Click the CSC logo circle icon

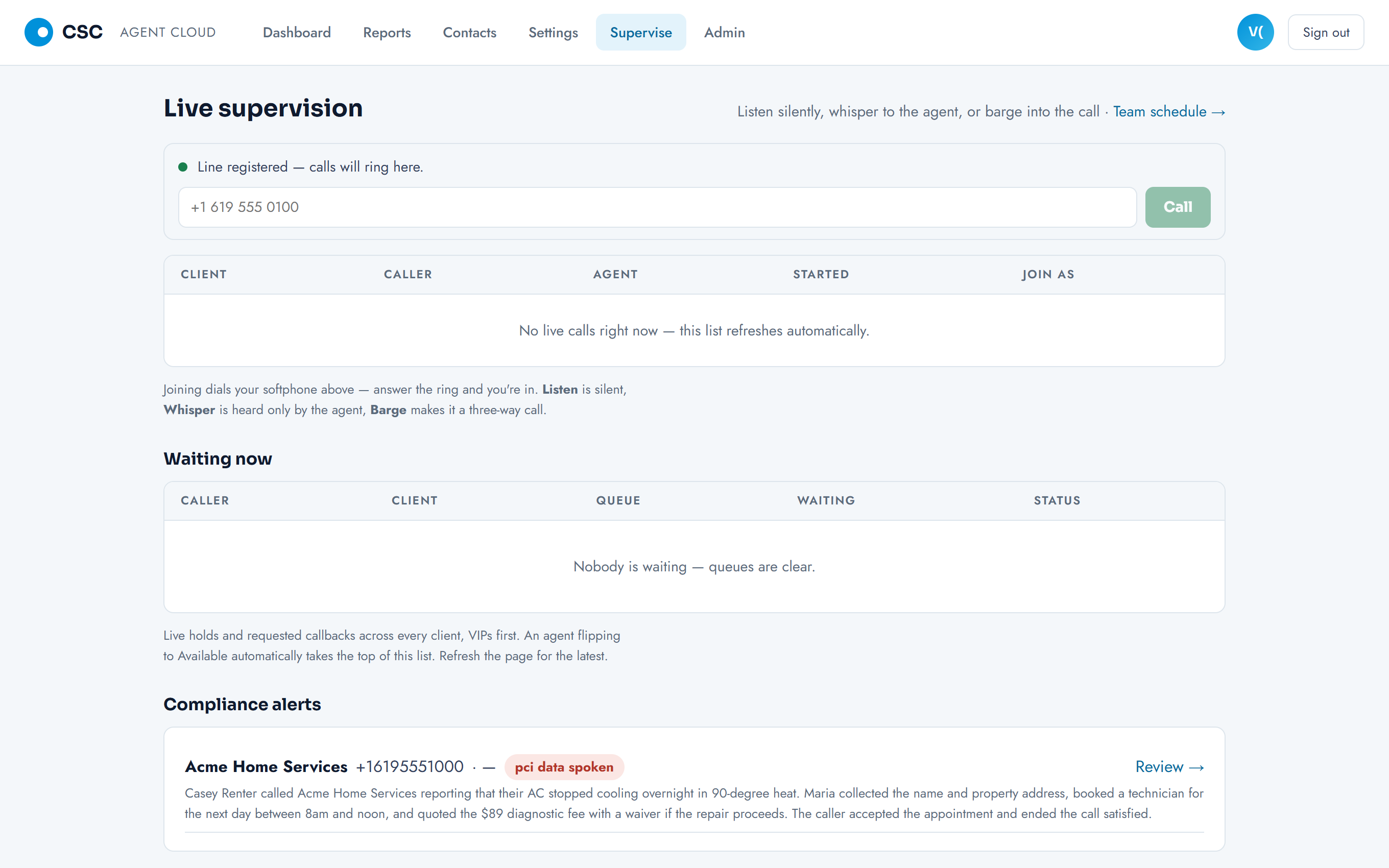pyautogui.click(x=38, y=32)
